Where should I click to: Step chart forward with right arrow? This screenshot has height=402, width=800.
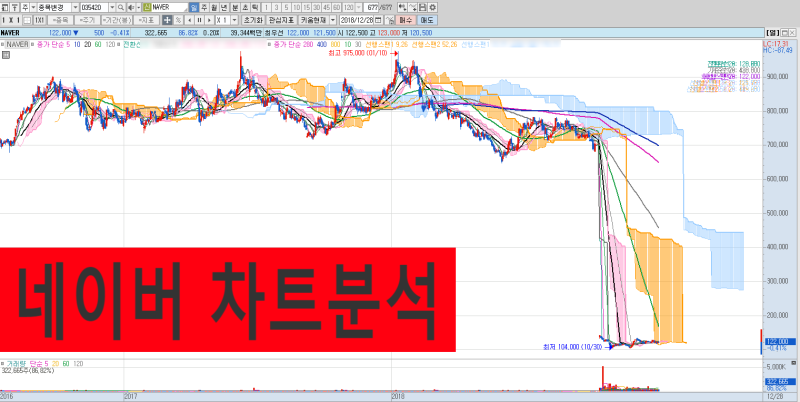[209, 20]
